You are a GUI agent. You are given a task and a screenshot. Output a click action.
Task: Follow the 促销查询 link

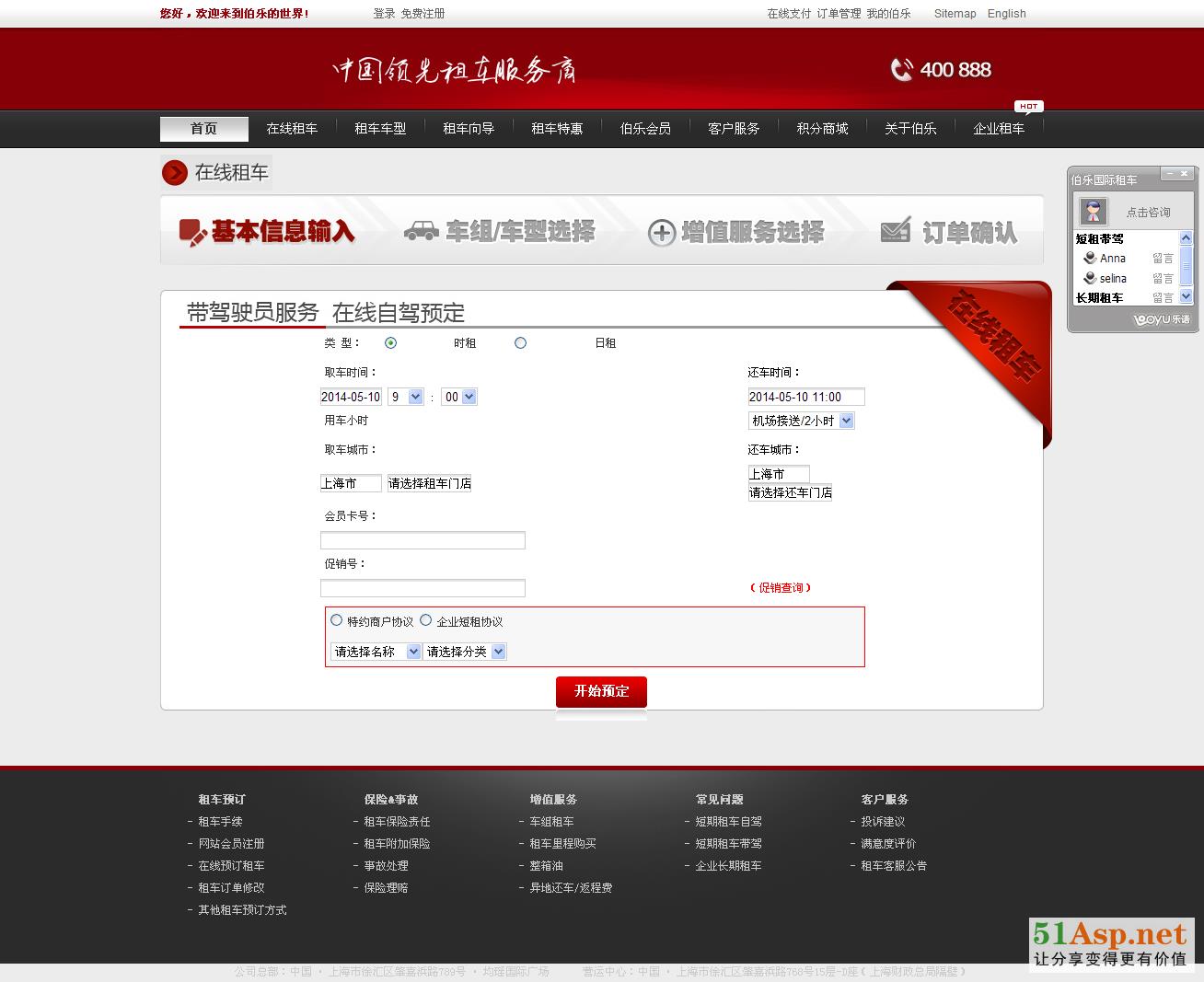pos(781,588)
